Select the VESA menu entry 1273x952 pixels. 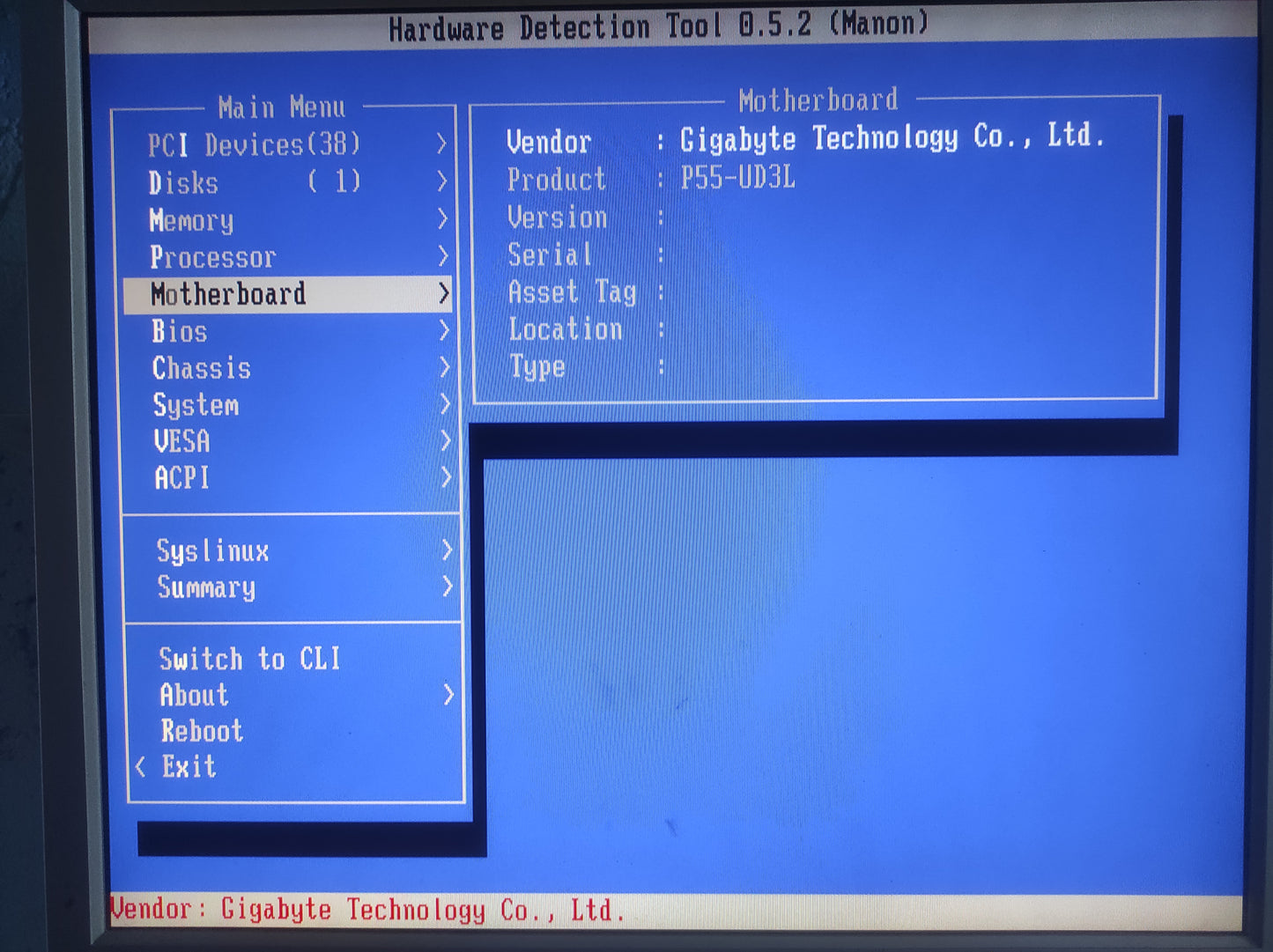click(x=181, y=441)
